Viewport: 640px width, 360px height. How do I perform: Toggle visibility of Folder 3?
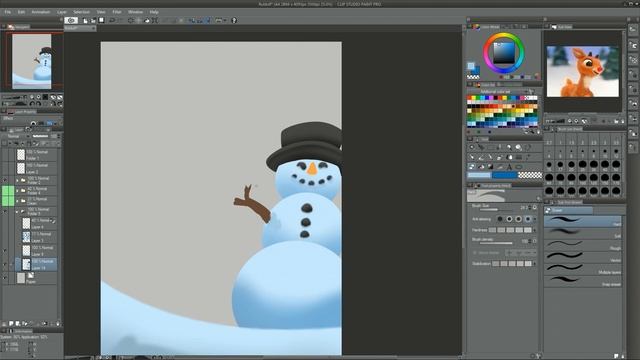(x=4, y=211)
